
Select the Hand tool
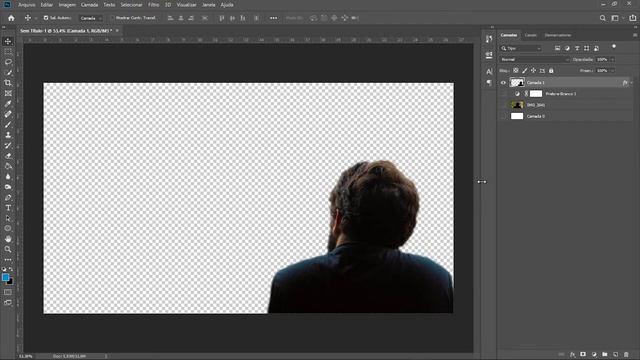(x=8, y=239)
